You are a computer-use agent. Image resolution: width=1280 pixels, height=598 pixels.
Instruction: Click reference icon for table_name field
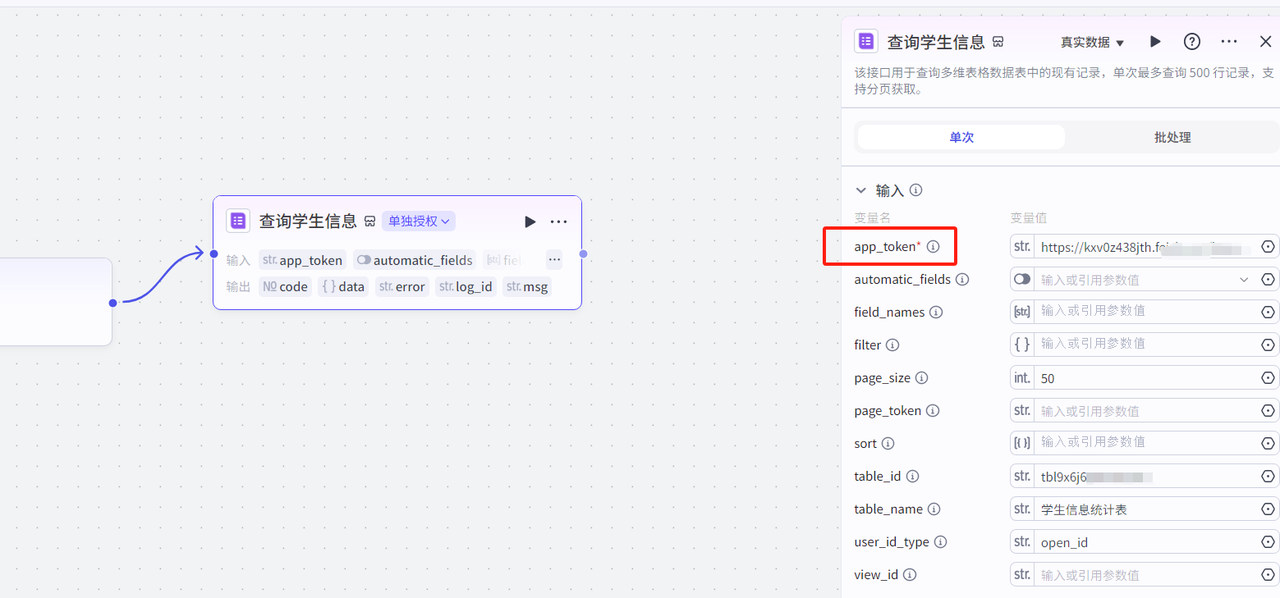[x=1268, y=509]
